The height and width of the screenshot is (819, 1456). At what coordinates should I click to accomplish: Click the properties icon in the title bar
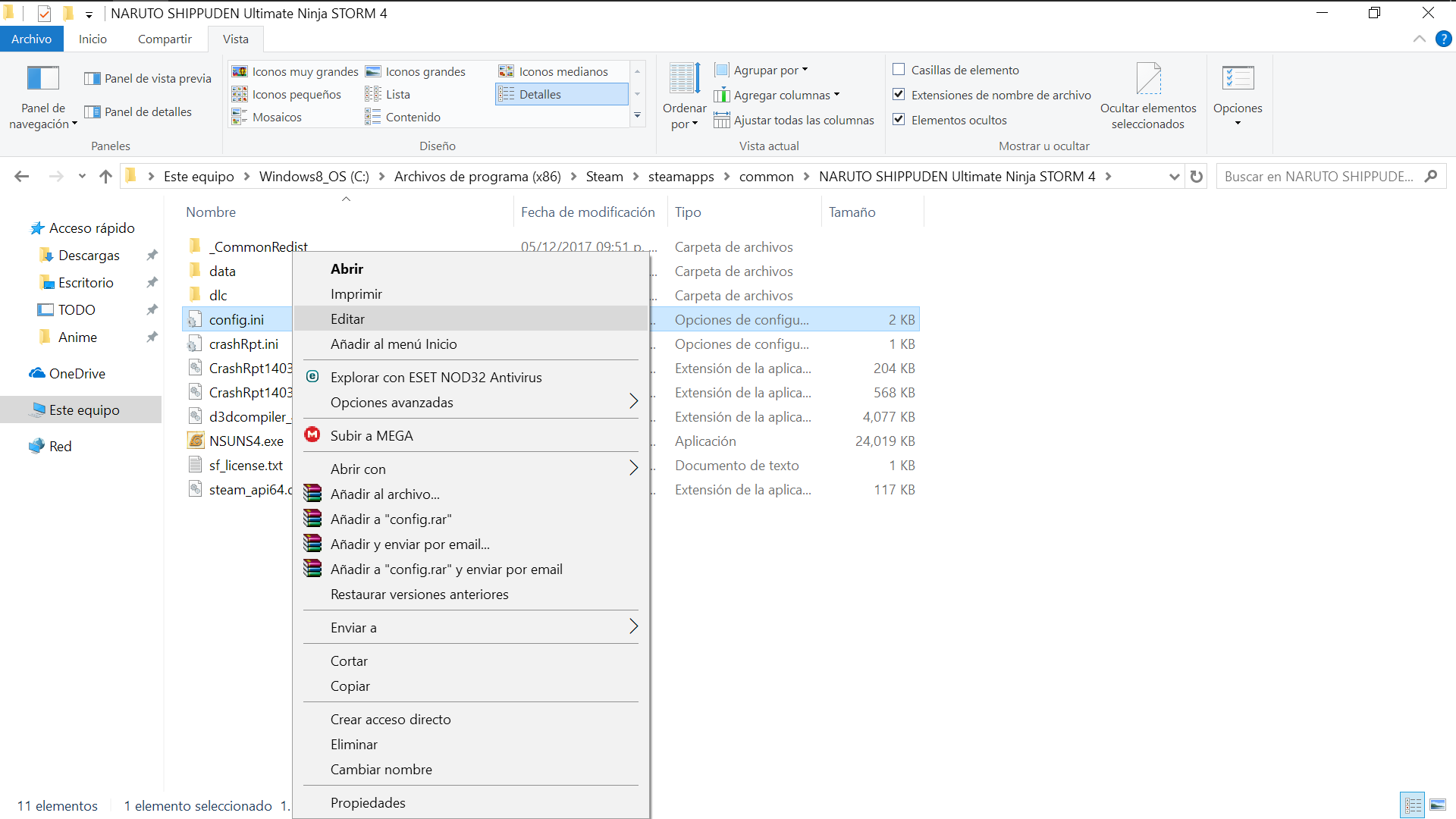[44, 13]
